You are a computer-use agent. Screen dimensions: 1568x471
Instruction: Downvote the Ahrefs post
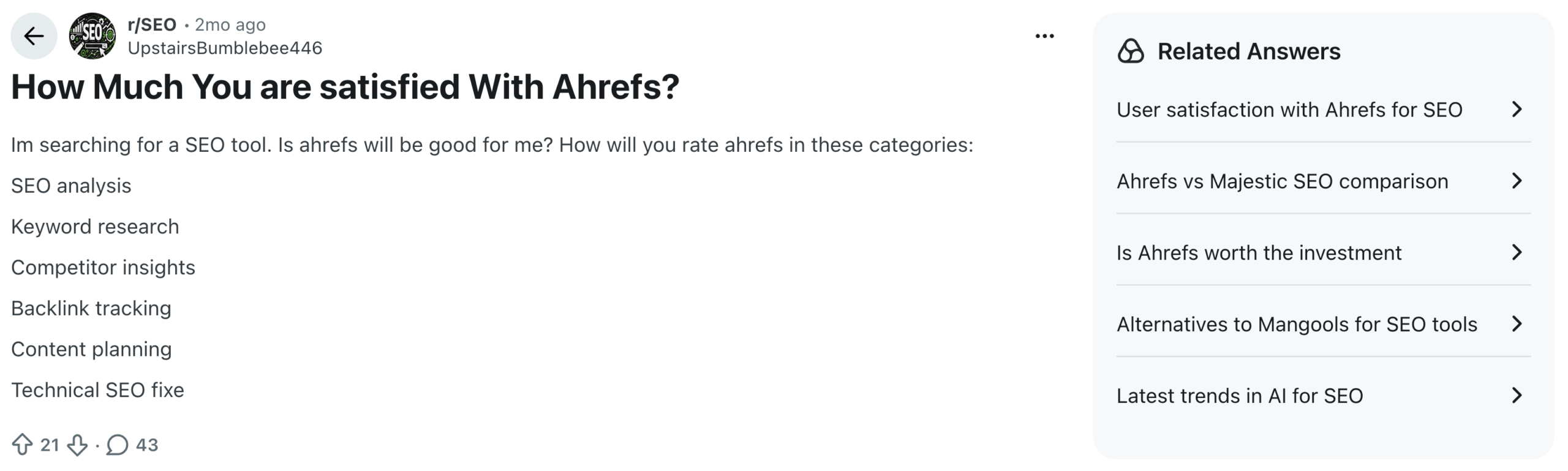coord(77,445)
